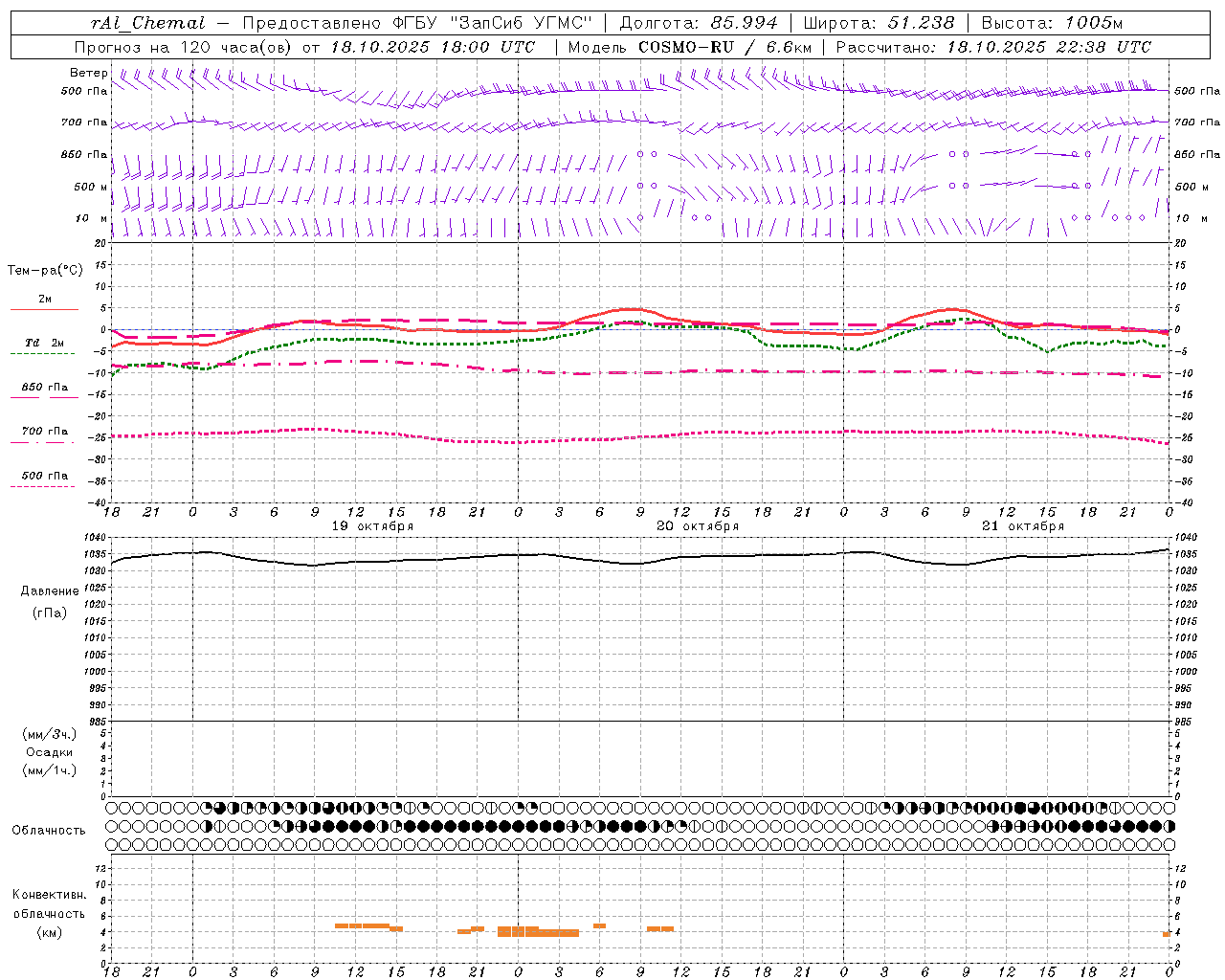Click the (мм/1ч.) precipitation unit label
The height and width of the screenshot is (980, 1225).
coord(50,770)
